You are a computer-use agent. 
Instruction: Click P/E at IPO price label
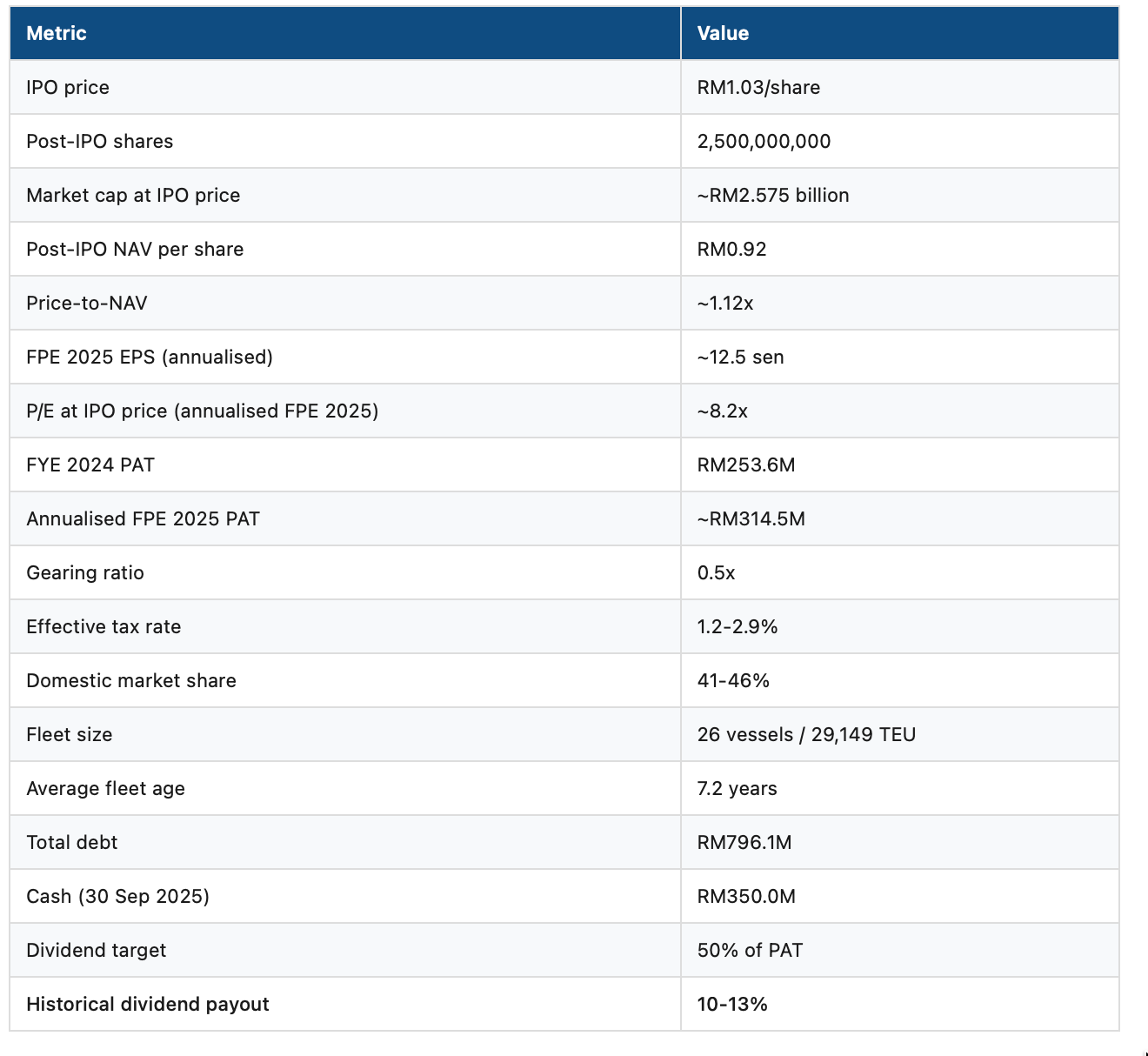(203, 411)
